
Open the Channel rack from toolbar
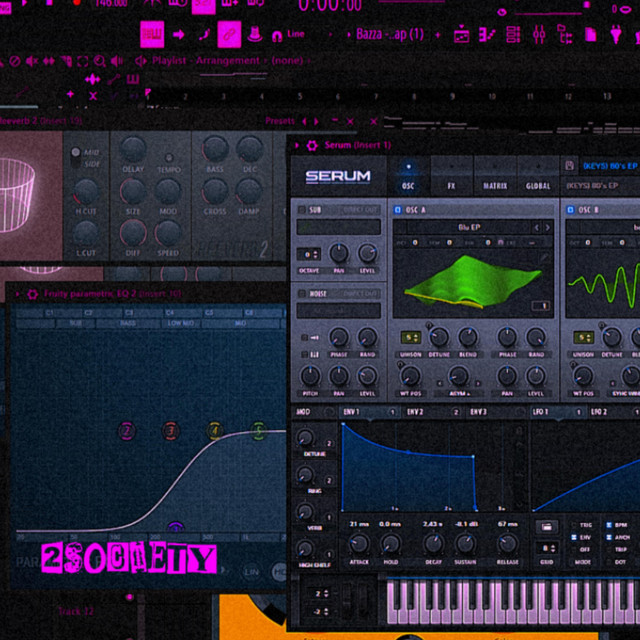tap(513, 35)
